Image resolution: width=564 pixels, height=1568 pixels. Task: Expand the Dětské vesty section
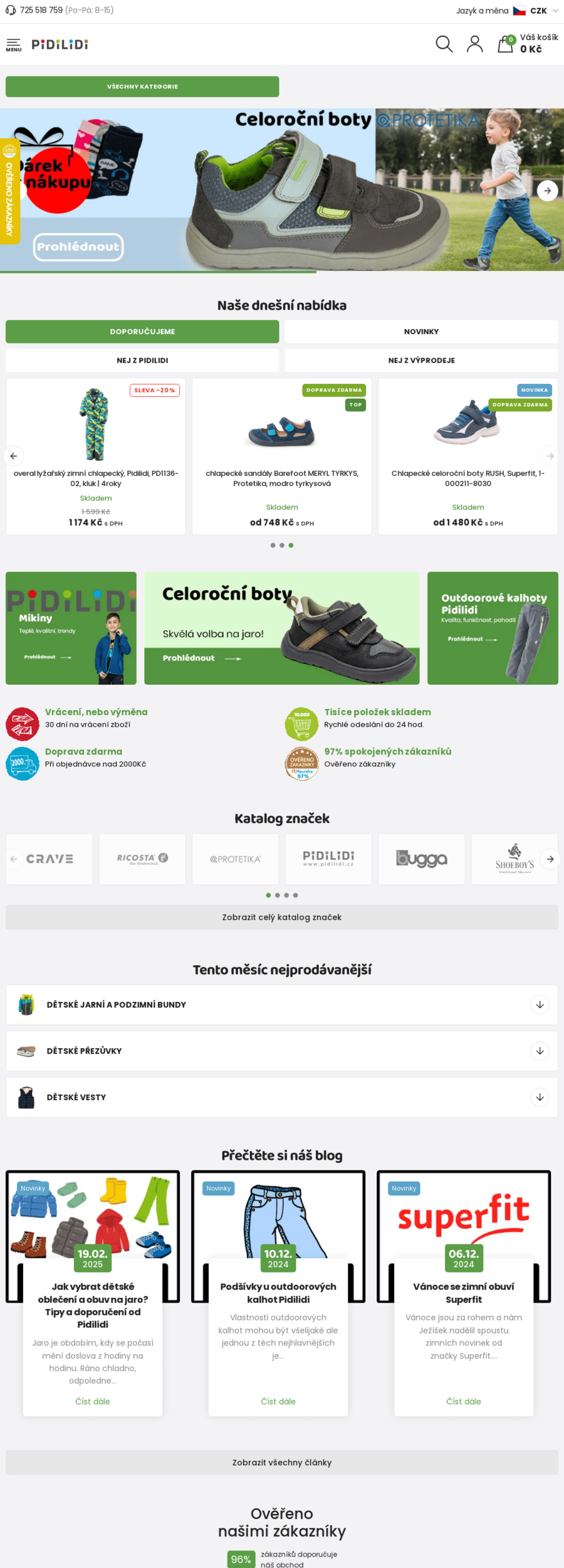tap(282, 1097)
